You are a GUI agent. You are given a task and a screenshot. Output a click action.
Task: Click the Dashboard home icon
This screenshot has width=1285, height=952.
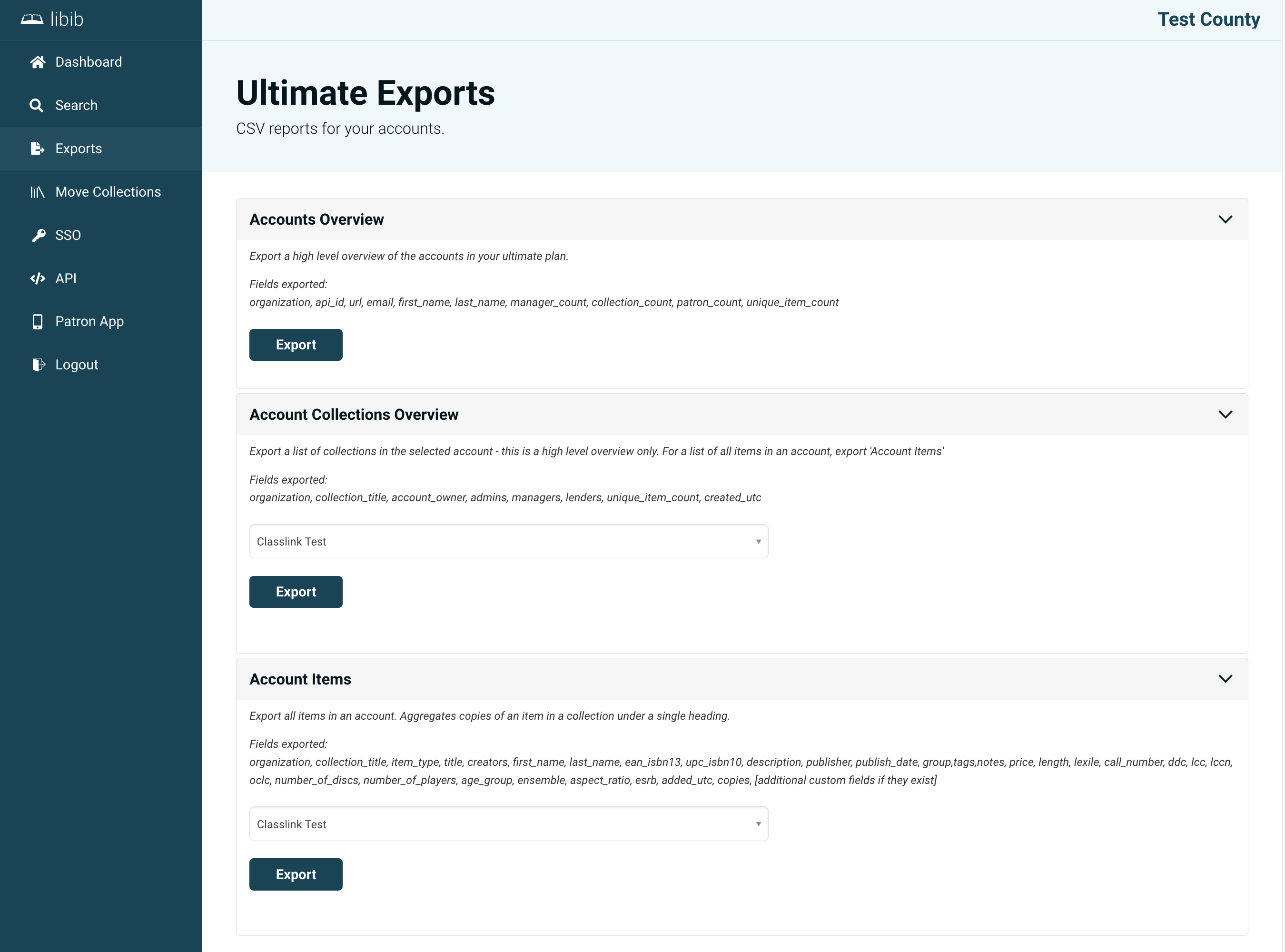coord(38,62)
